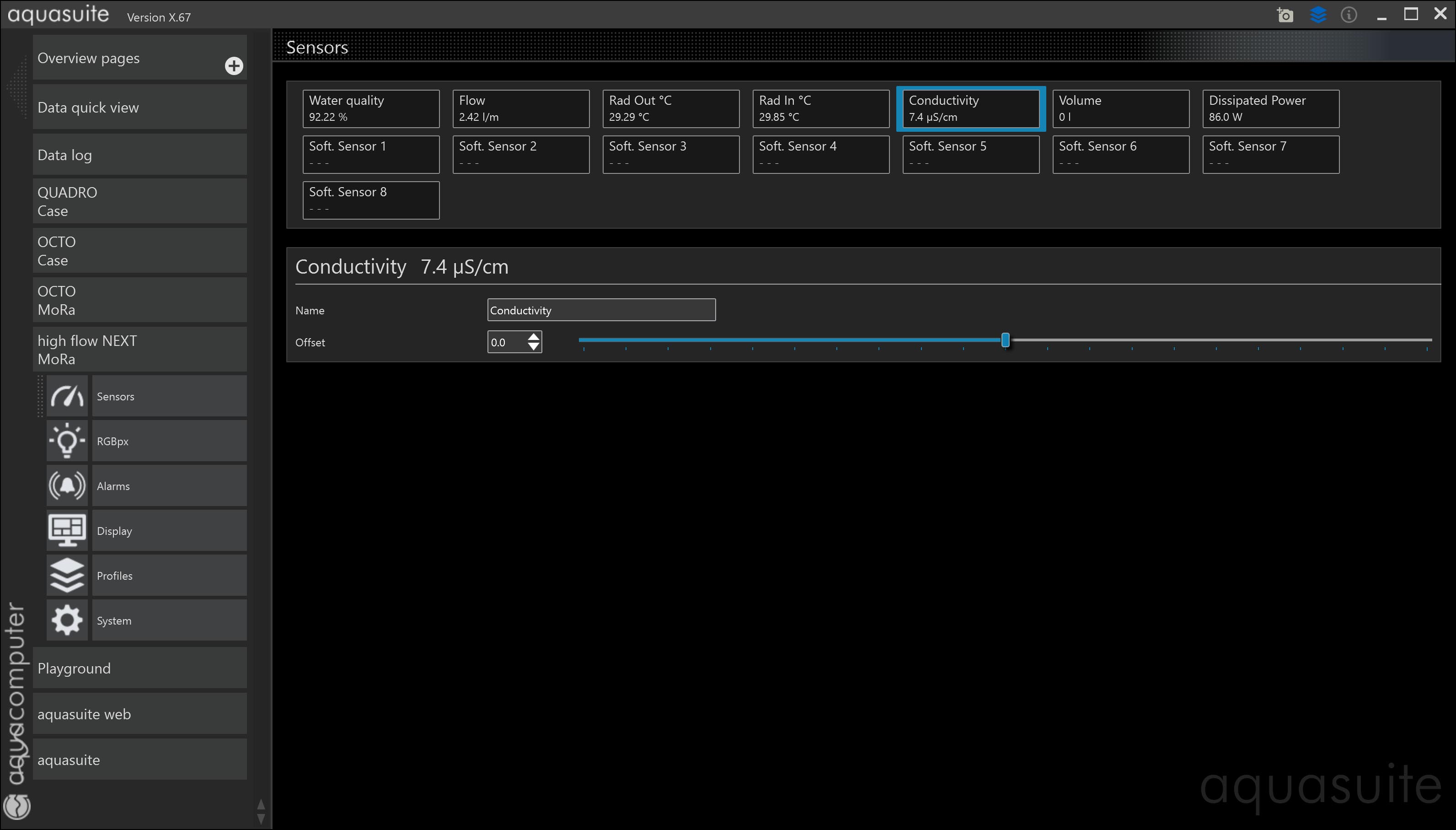The image size is (1456, 830).
Task: Open the System gear icon
Action: point(67,620)
